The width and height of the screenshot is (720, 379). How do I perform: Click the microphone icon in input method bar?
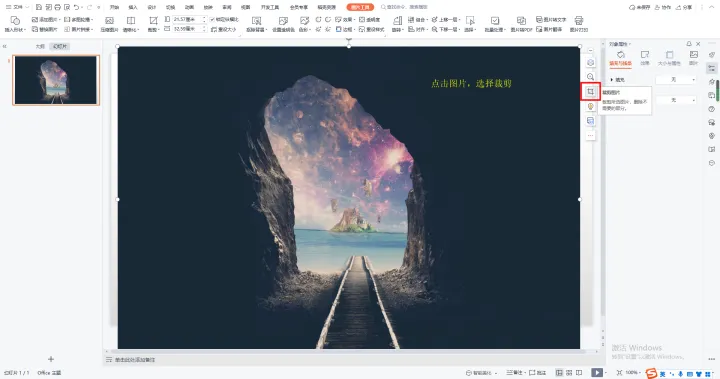click(x=681, y=374)
